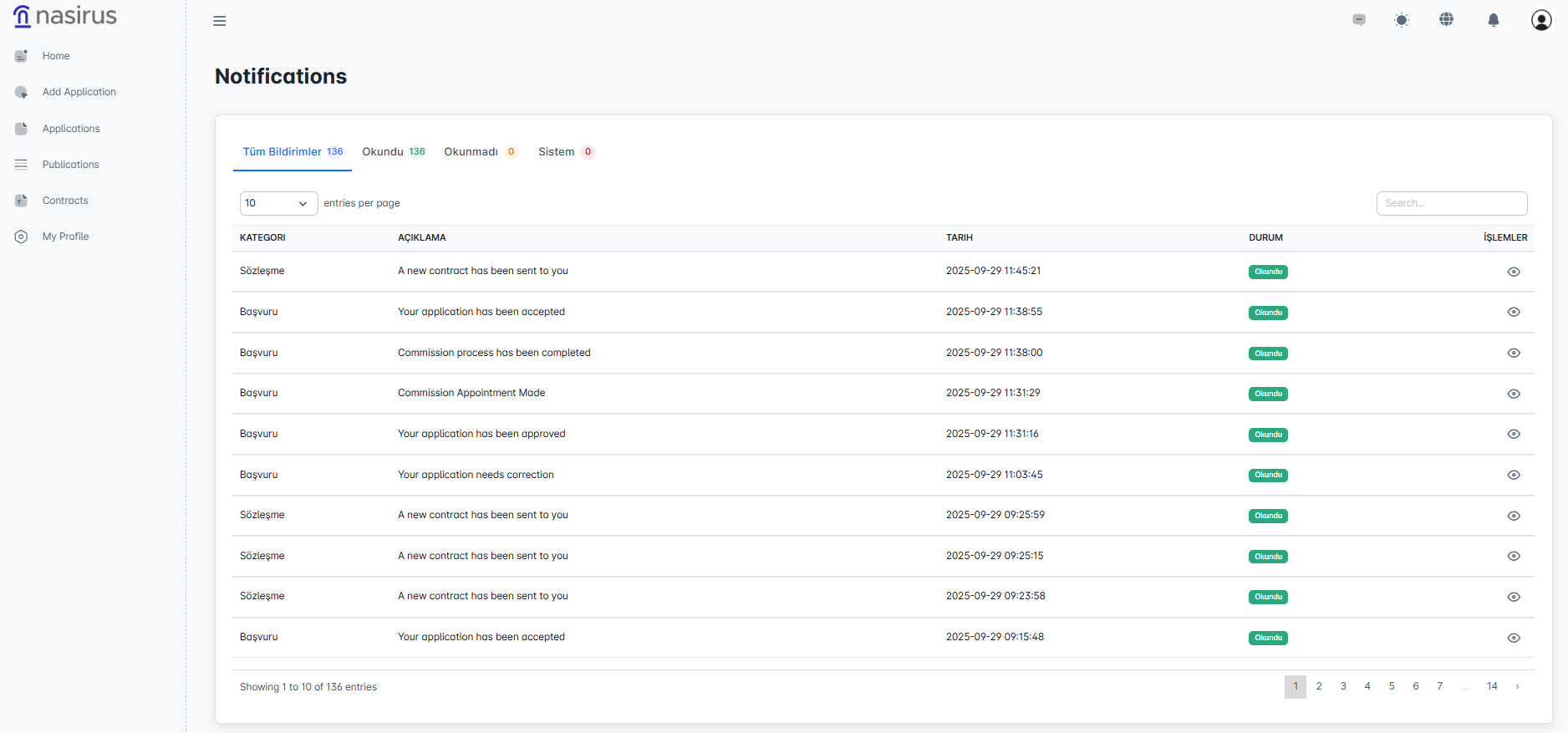Open the chat messages icon
This screenshot has width=1568, height=733.
click(x=1359, y=20)
